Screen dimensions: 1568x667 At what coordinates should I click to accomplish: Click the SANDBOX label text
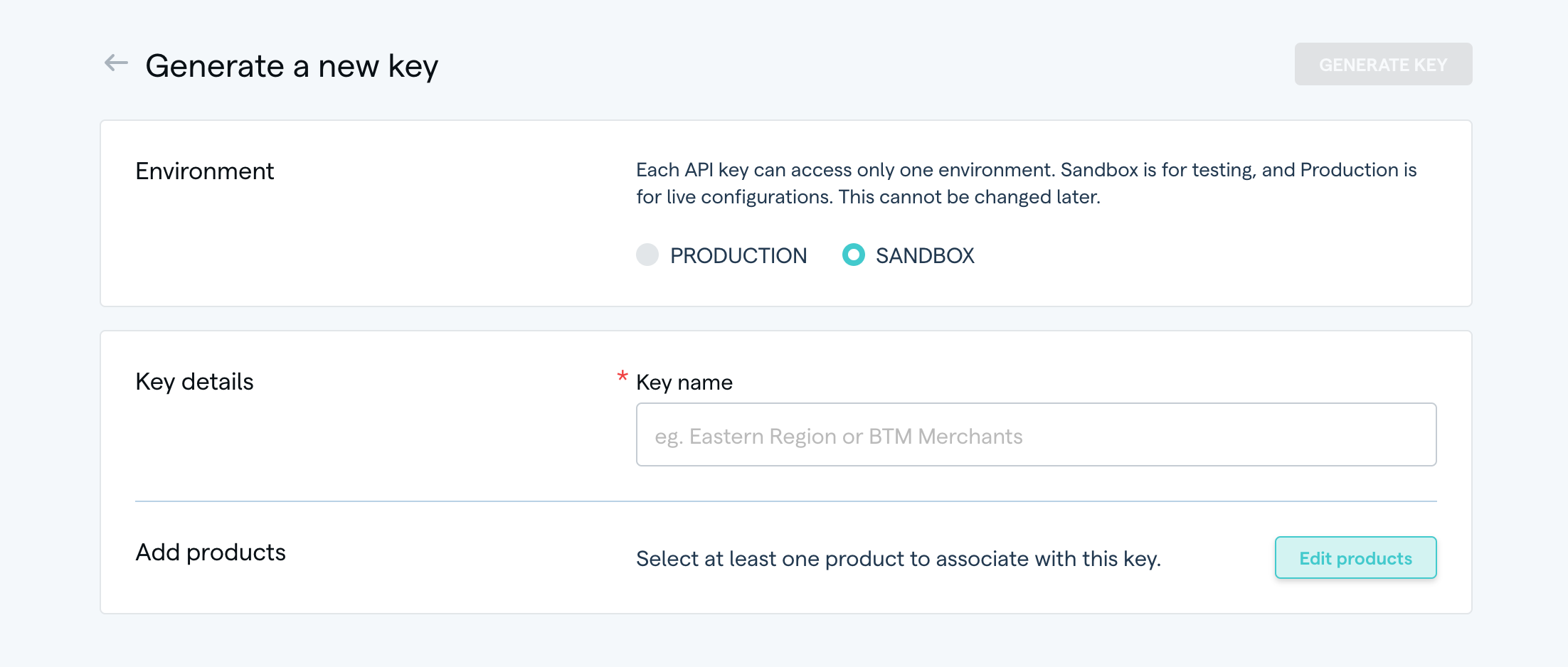tap(924, 256)
